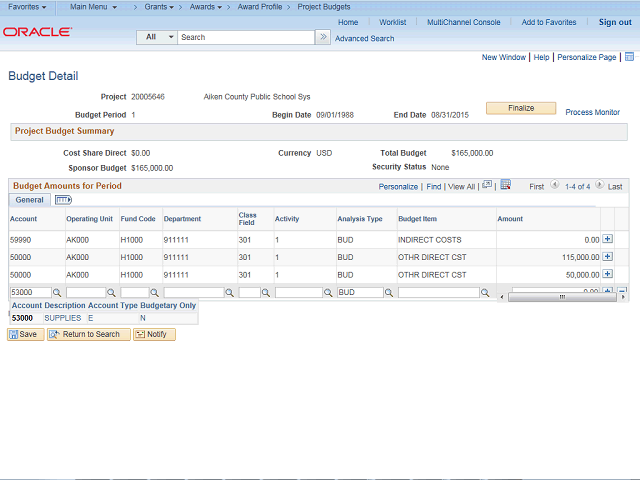Viewport: 640px width, 480px height.
Task: Add row after INDIRECT COSTS line
Action: pos(607,240)
